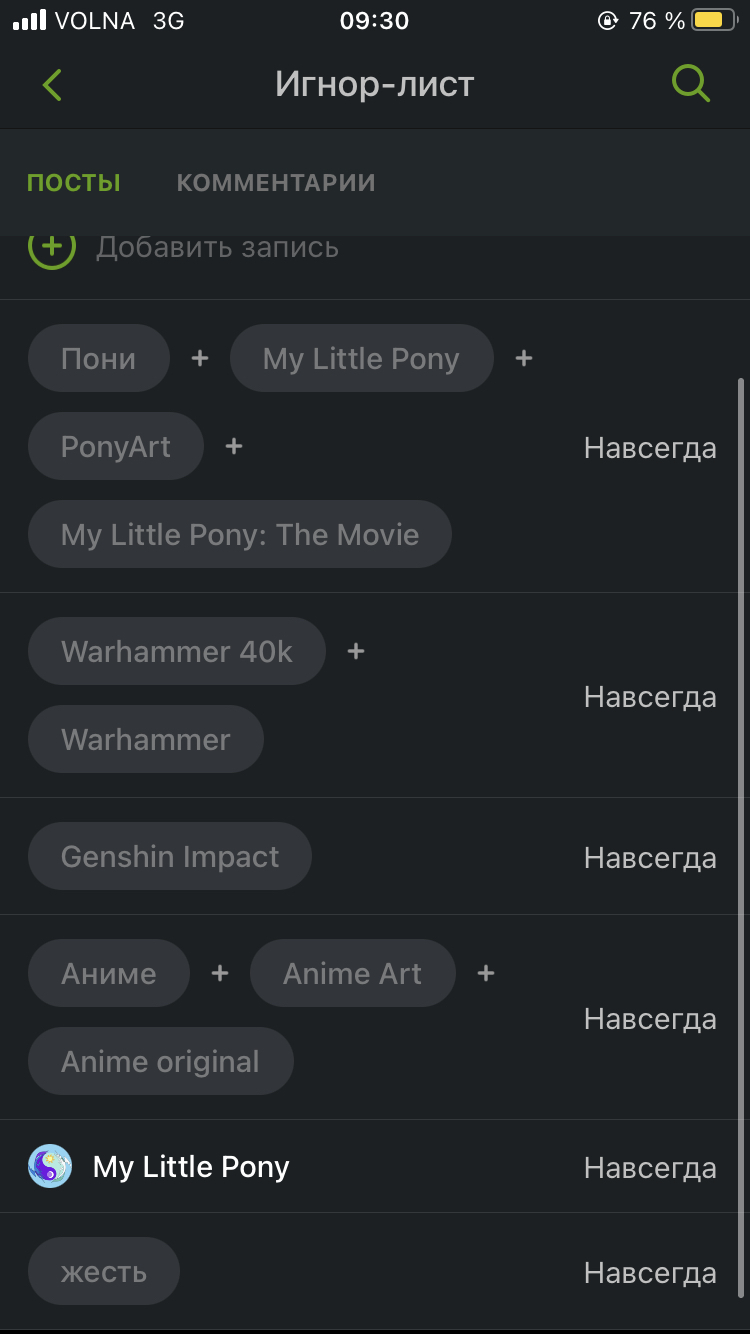Select the Warhammer 40k tag

click(177, 651)
